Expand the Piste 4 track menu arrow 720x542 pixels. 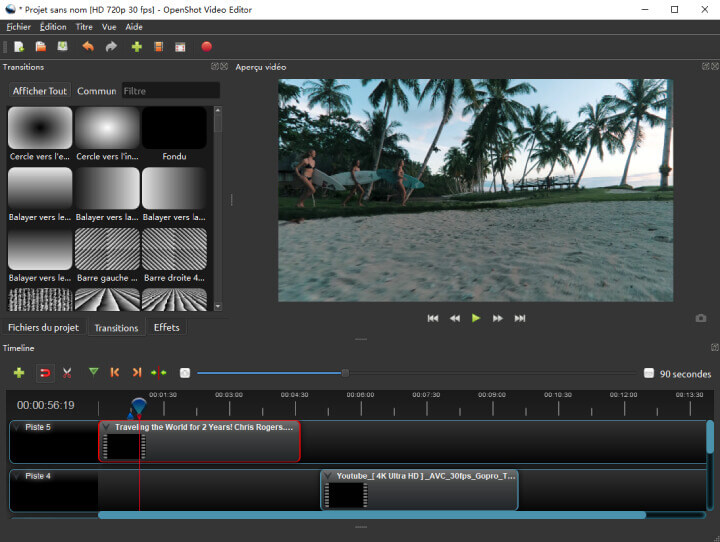17,476
